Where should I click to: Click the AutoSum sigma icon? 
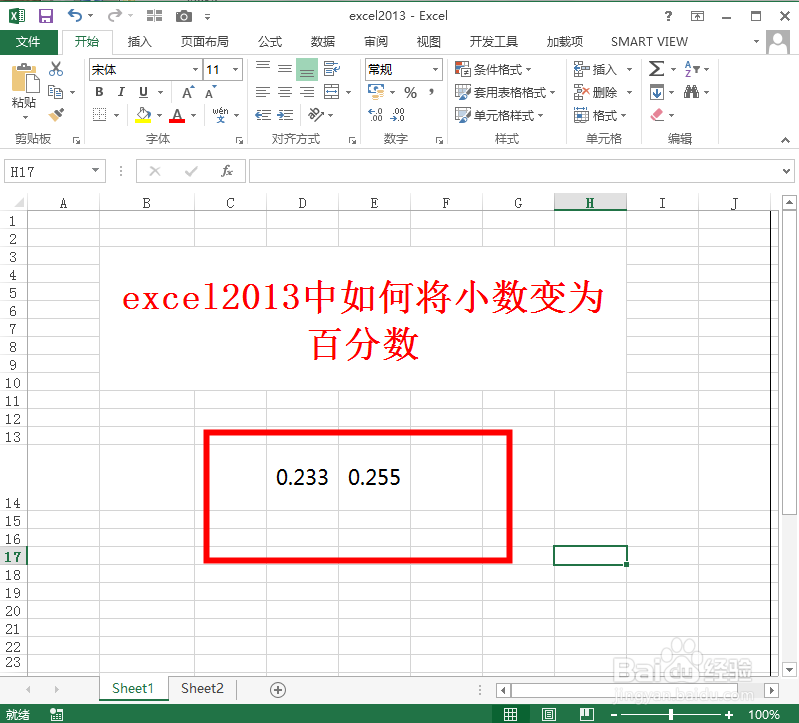point(656,69)
